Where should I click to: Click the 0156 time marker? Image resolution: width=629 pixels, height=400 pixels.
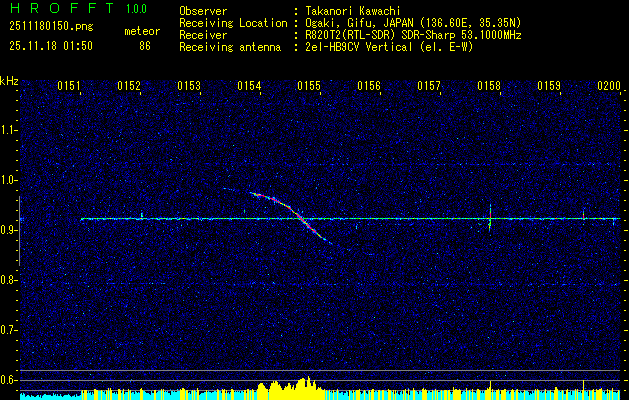369,86
